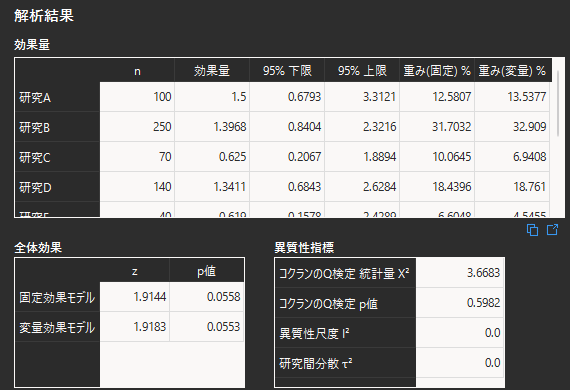Select the τ² value 0.0

click(x=459, y=363)
